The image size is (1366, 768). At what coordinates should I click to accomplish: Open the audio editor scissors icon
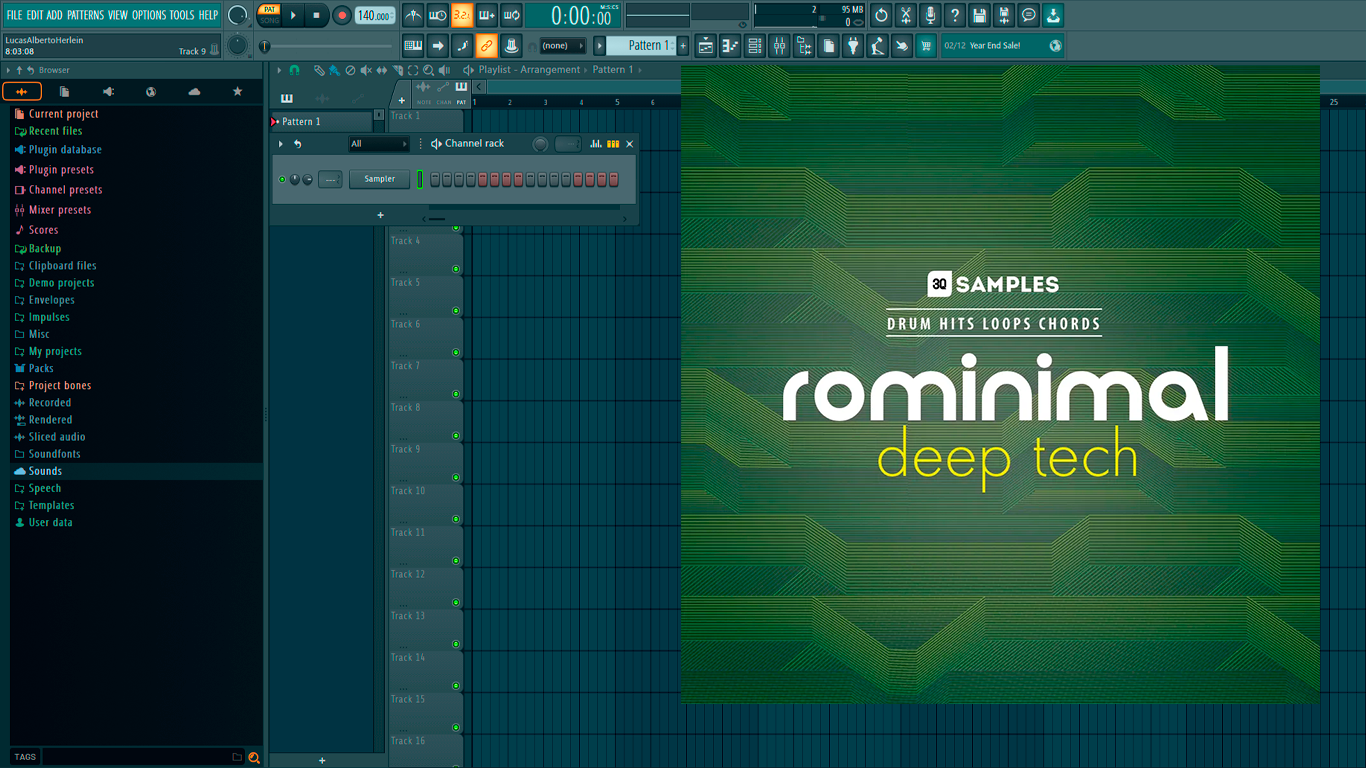coord(905,15)
